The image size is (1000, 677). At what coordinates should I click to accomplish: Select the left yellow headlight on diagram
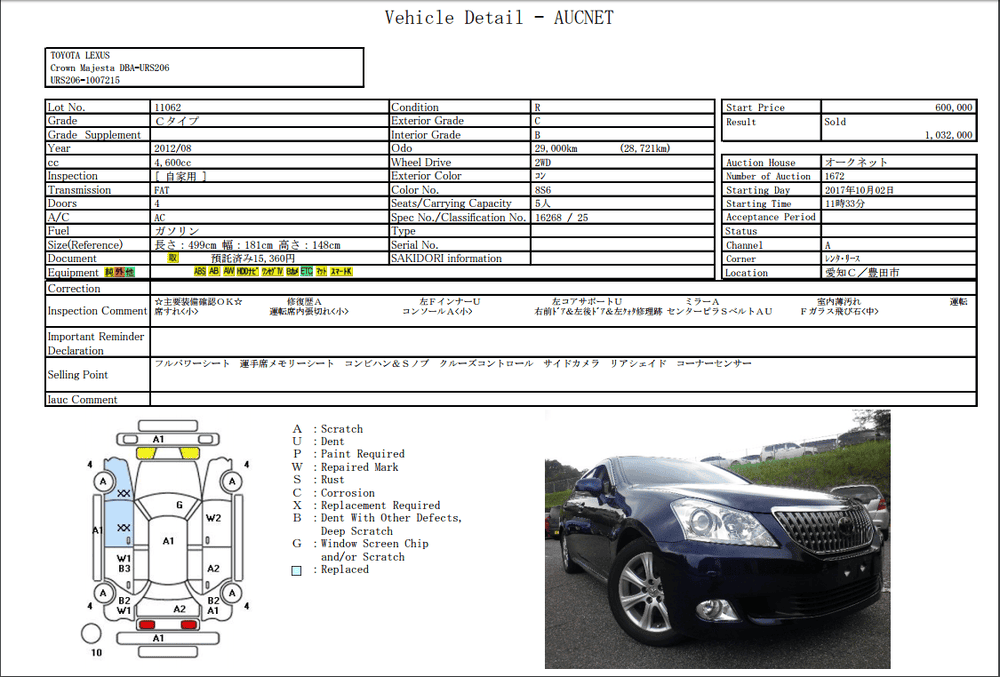tap(146, 453)
